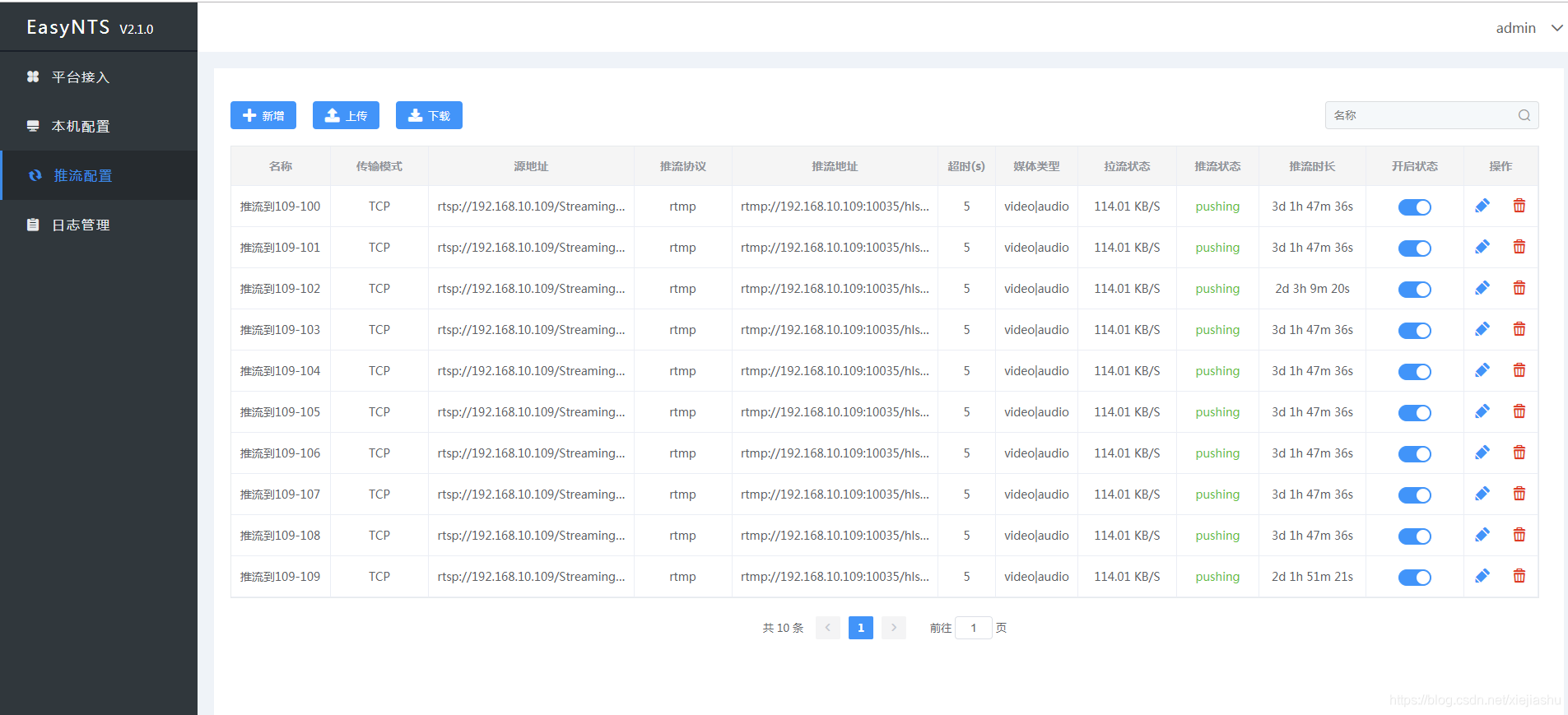Turn off the switch for 推流到109-108
The height and width of the screenshot is (715, 1568).
point(1415,536)
